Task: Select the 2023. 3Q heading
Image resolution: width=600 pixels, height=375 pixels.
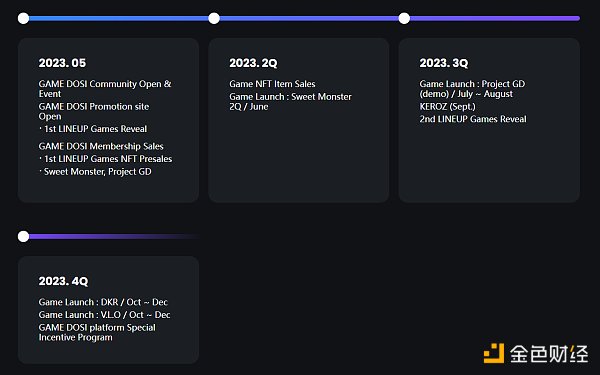Action: click(x=443, y=63)
